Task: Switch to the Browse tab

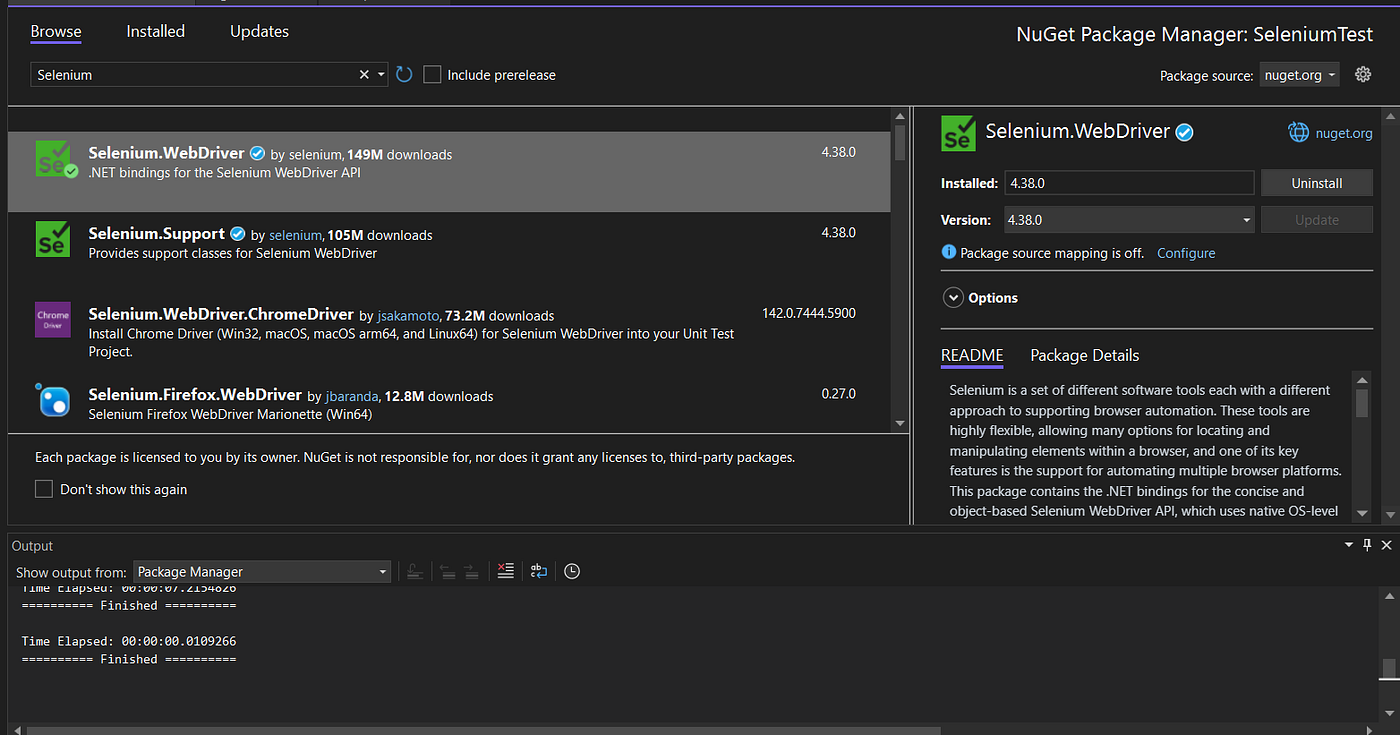Action: pyautogui.click(x=56, y=31)
